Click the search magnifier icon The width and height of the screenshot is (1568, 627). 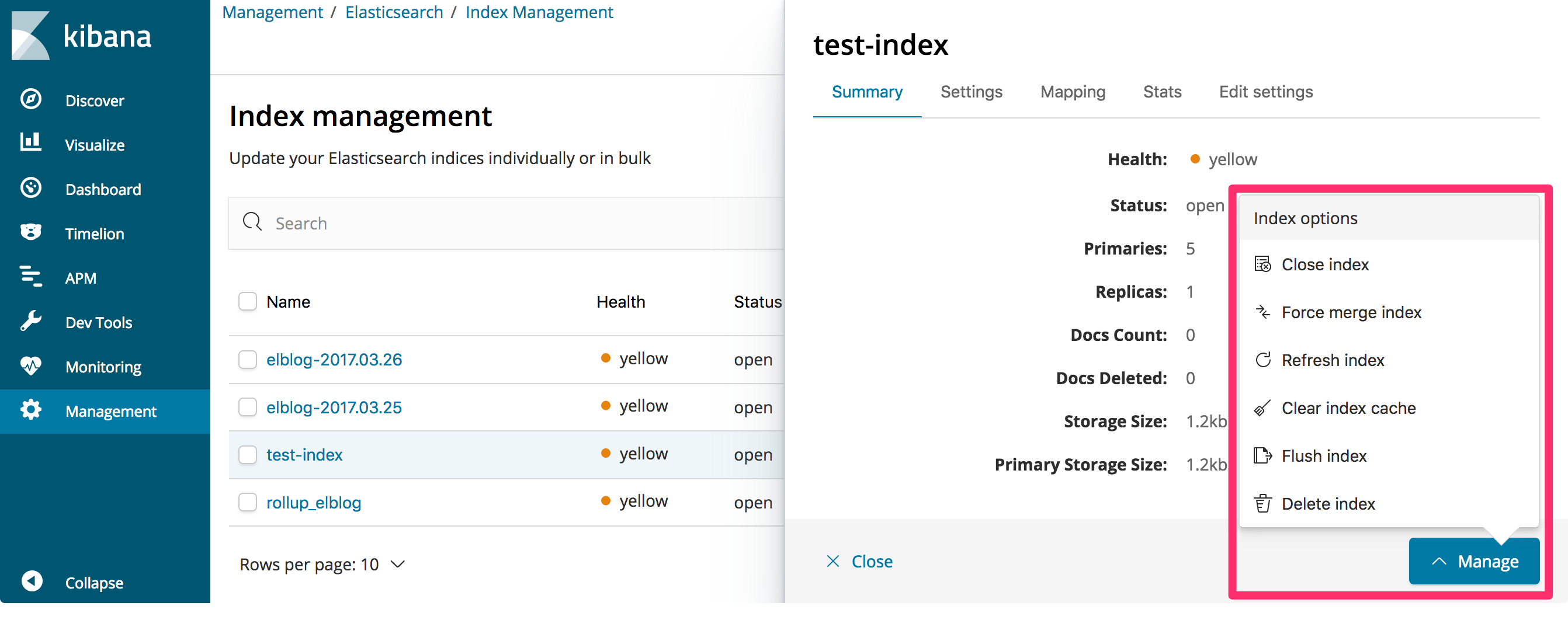pyautogui.click(x=252, y=222)
